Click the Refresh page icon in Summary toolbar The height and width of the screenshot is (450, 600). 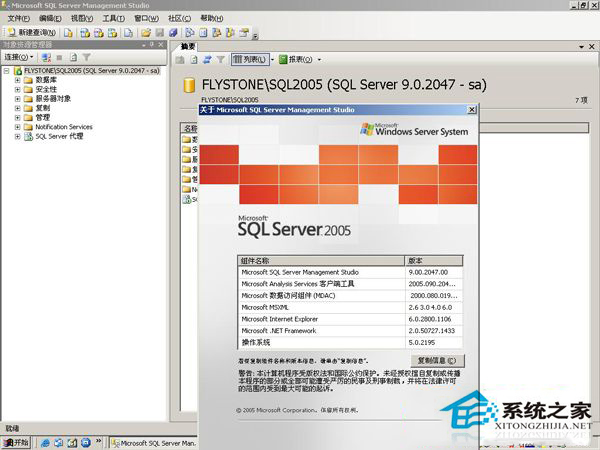194,60
